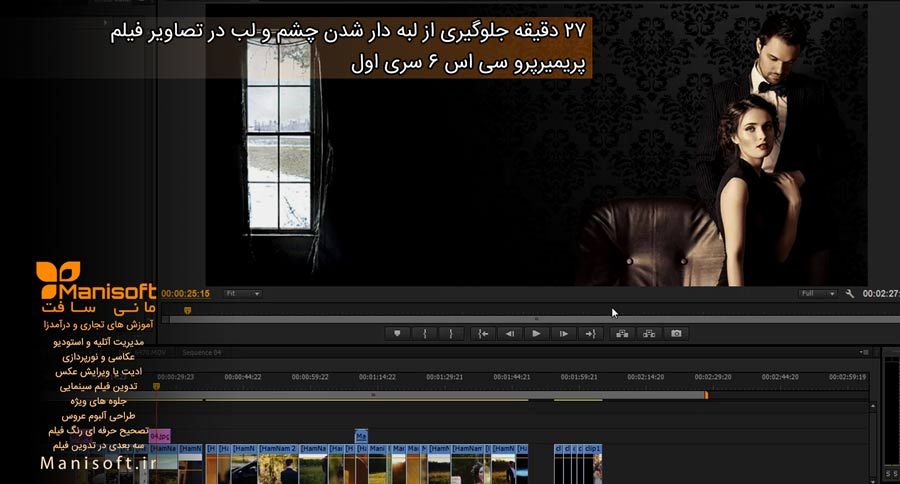Viewport: 900px width, 484px height.
Task: Click the Go to In point button
Action: click(483, 334)
